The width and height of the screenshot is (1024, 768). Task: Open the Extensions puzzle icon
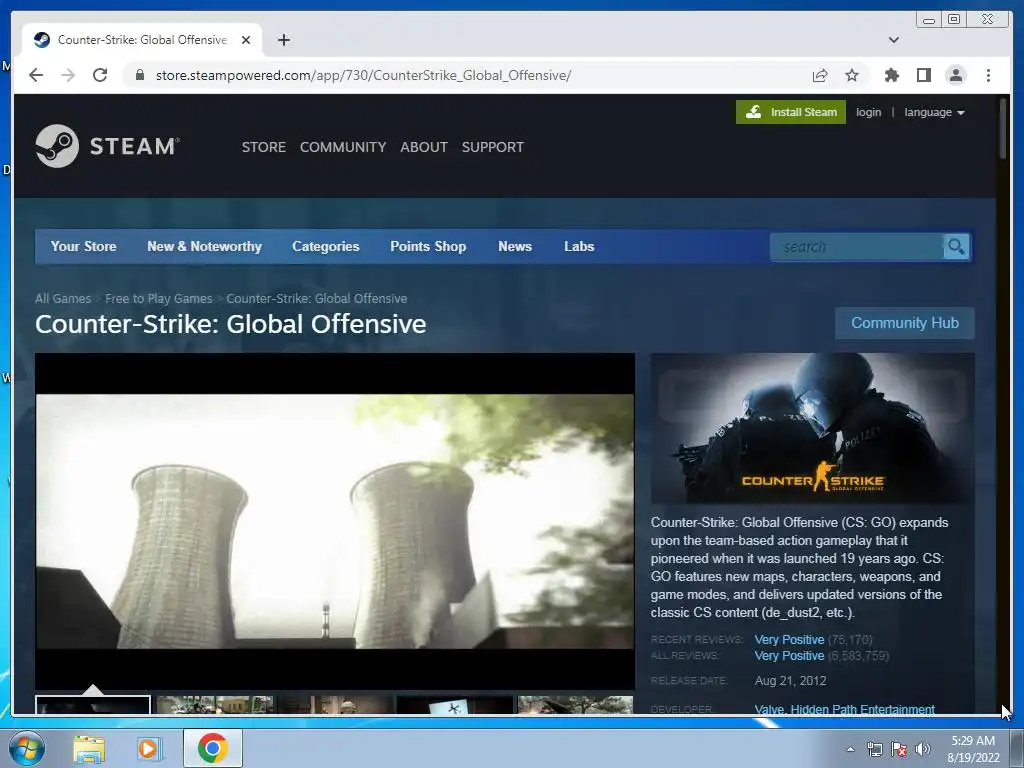[891, 75]
